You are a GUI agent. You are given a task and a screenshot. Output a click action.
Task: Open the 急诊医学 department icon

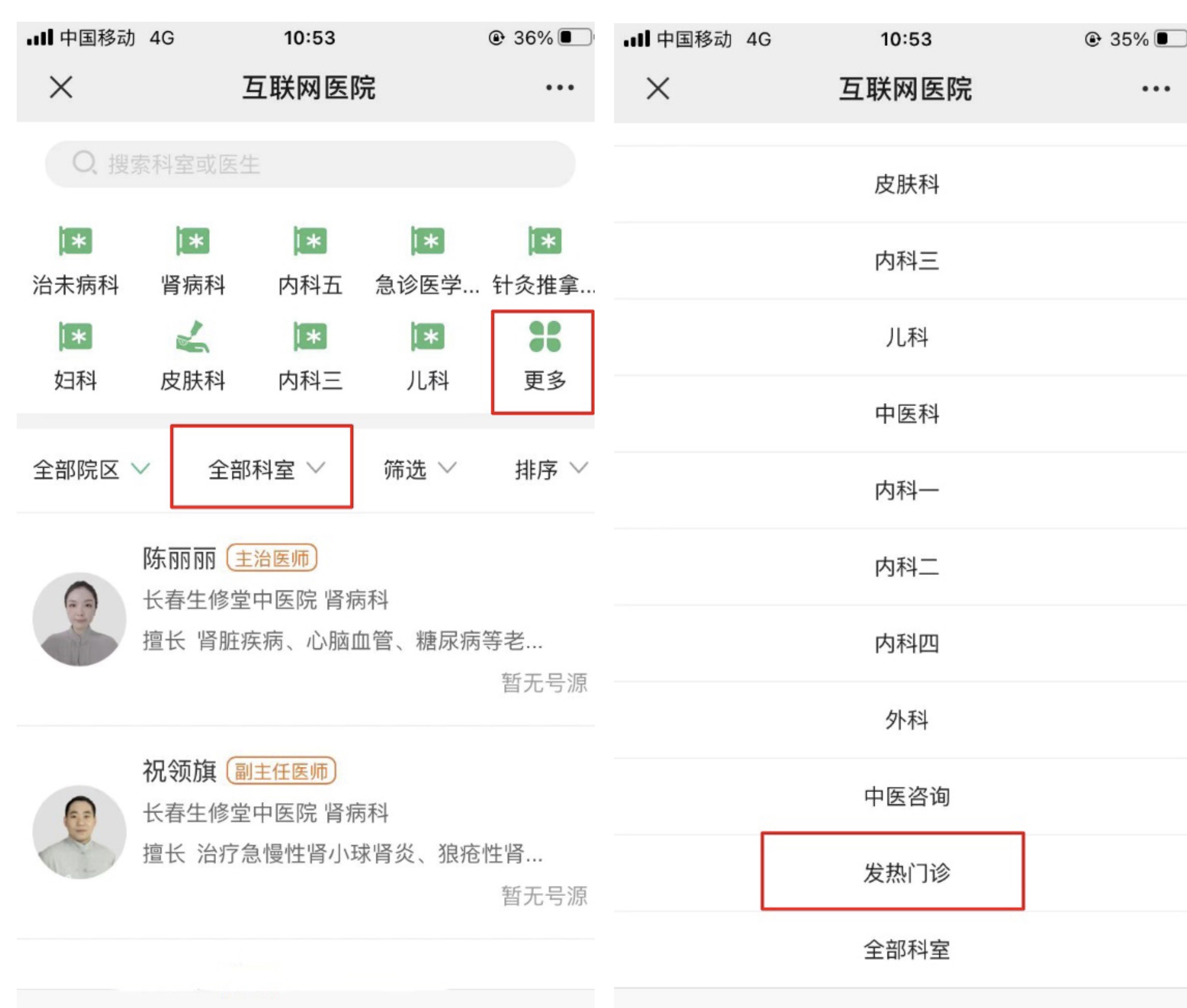coord(427,242)
